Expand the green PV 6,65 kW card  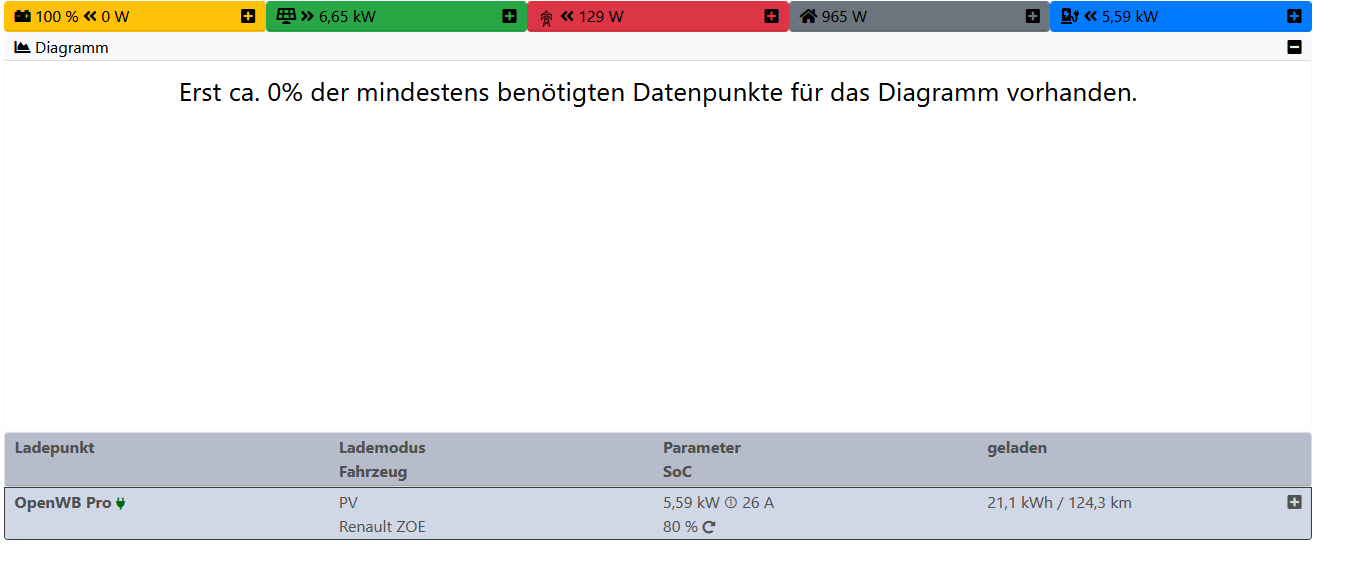tap(509, 16)
